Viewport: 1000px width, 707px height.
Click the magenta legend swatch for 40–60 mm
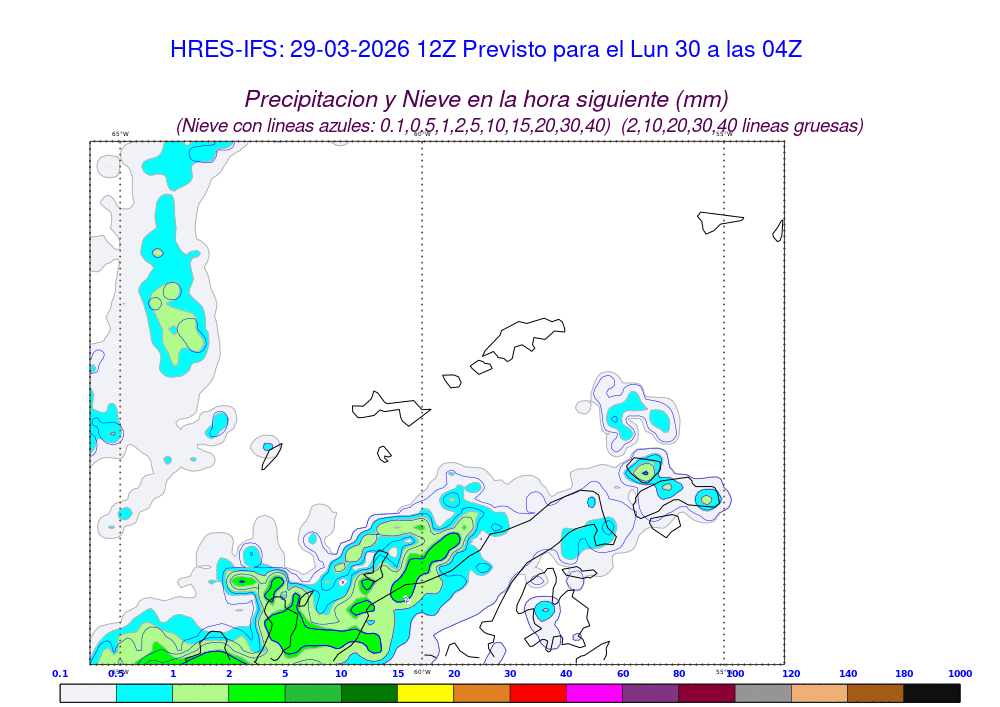pos(594,693)
